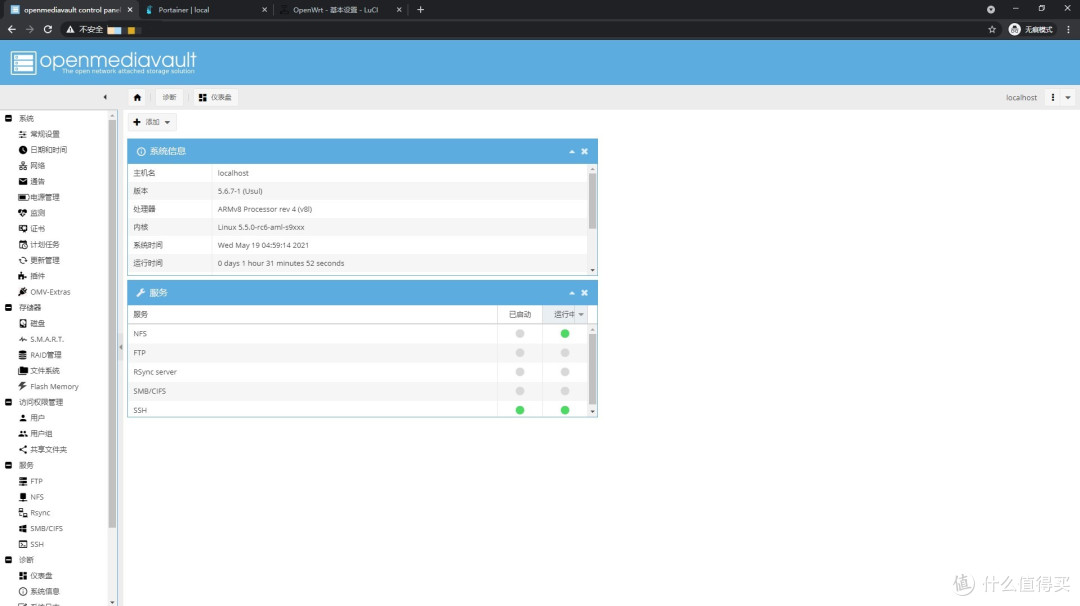This screenshot has width=1080, height=606.
Task: Click 仪表盘 in breadcrumb bar
Action: point(215,97)
